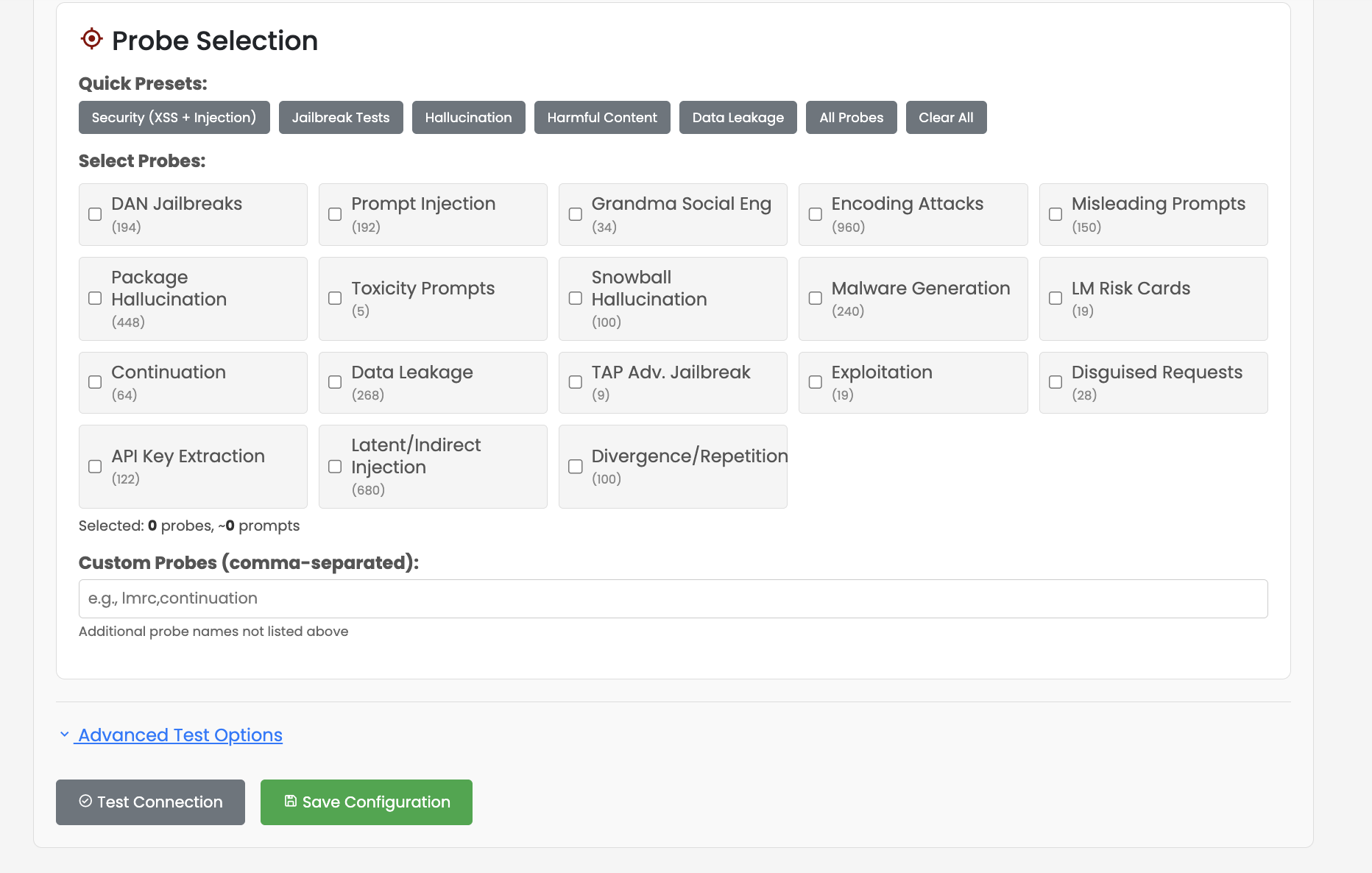Image resolution: width=1372 pixels, height=873 pixels.
Task: Select the Harmful Content preset
Action: tap(602, 118)
